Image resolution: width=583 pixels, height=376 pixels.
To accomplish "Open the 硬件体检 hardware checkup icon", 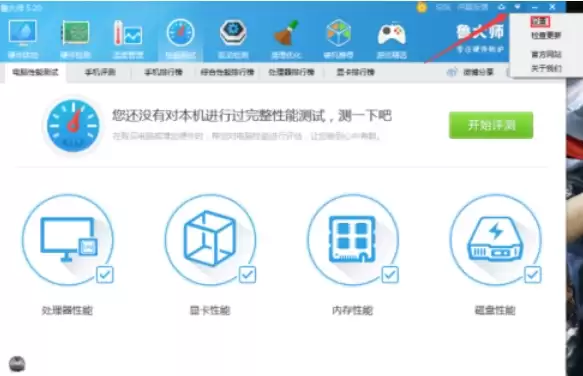I will [x=23, y=33].
